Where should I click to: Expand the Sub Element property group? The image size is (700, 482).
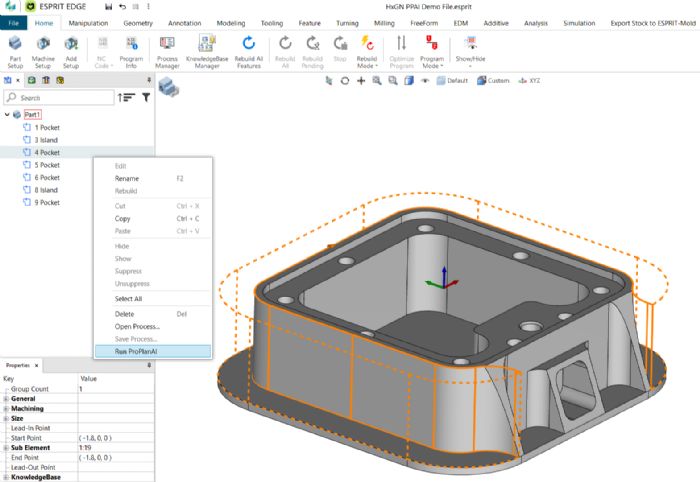(6, 447)
